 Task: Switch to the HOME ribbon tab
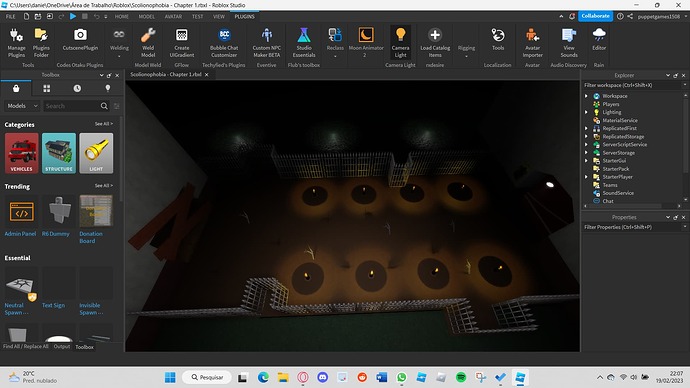[x=122, y=17]
